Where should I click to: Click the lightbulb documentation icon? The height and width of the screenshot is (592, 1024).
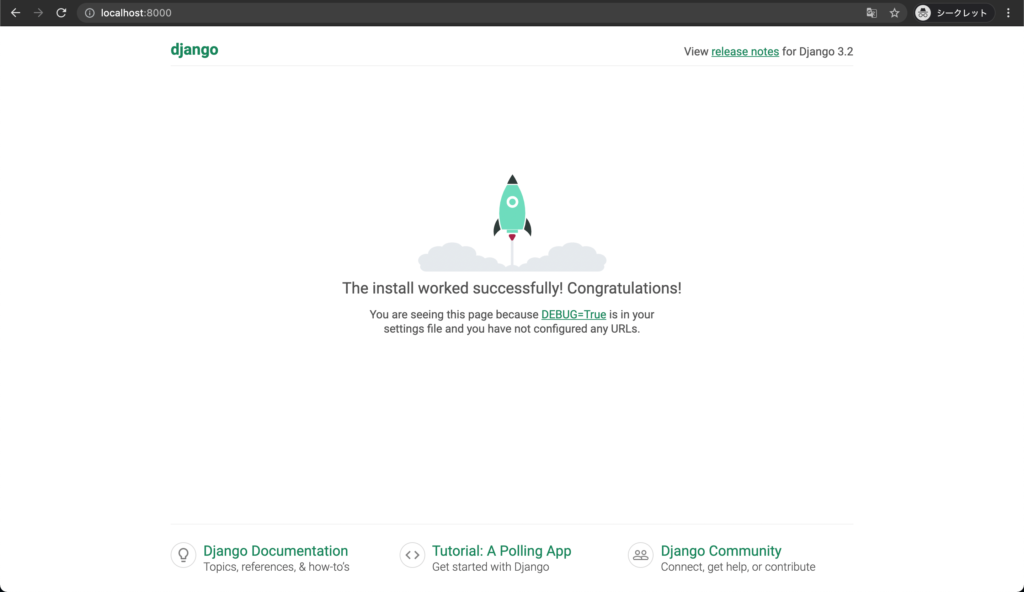pos(184,555)
